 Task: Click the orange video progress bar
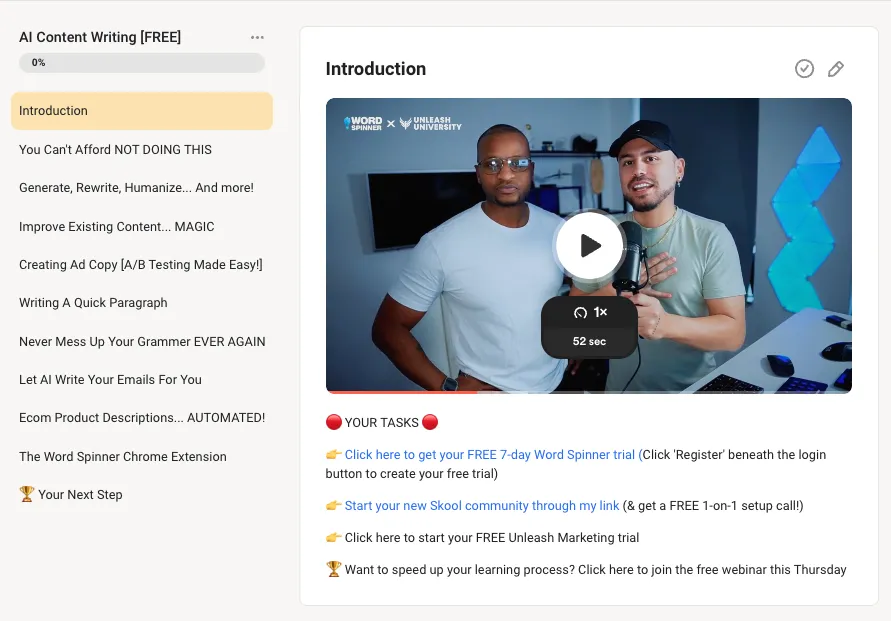tap(402, 391)
